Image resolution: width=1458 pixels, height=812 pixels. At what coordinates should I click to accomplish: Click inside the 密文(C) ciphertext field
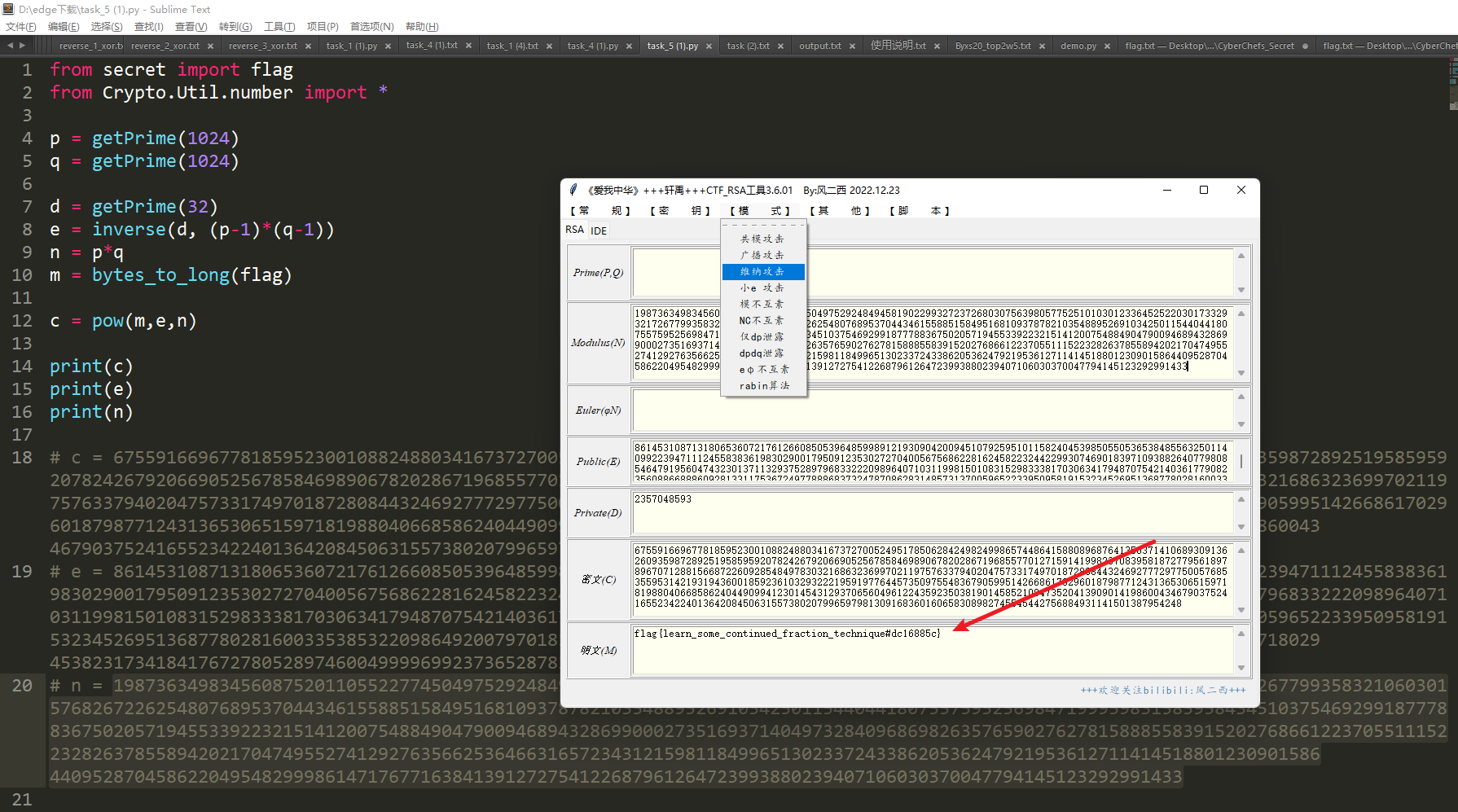[x=933, y=579]
